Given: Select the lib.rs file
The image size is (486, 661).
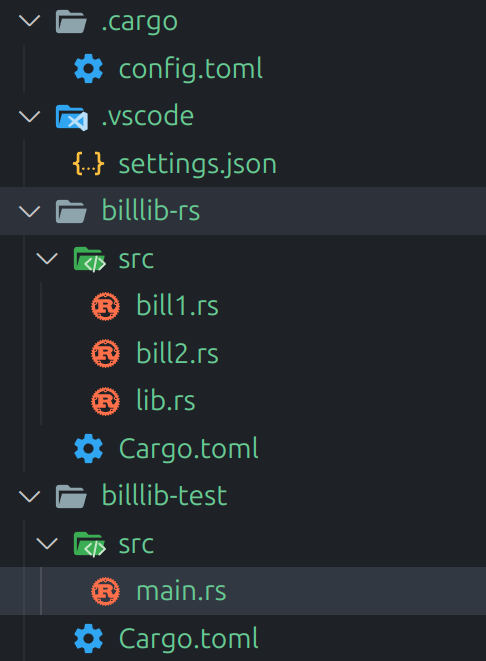Looking at the screenshot, I should pos(166,400).
